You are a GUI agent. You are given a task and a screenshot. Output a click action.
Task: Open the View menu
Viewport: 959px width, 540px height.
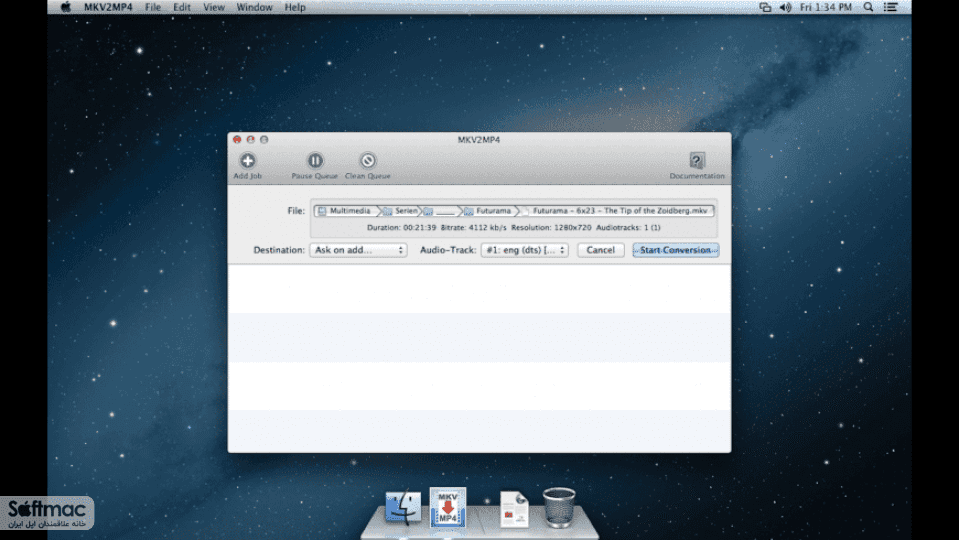click(214, 7)
